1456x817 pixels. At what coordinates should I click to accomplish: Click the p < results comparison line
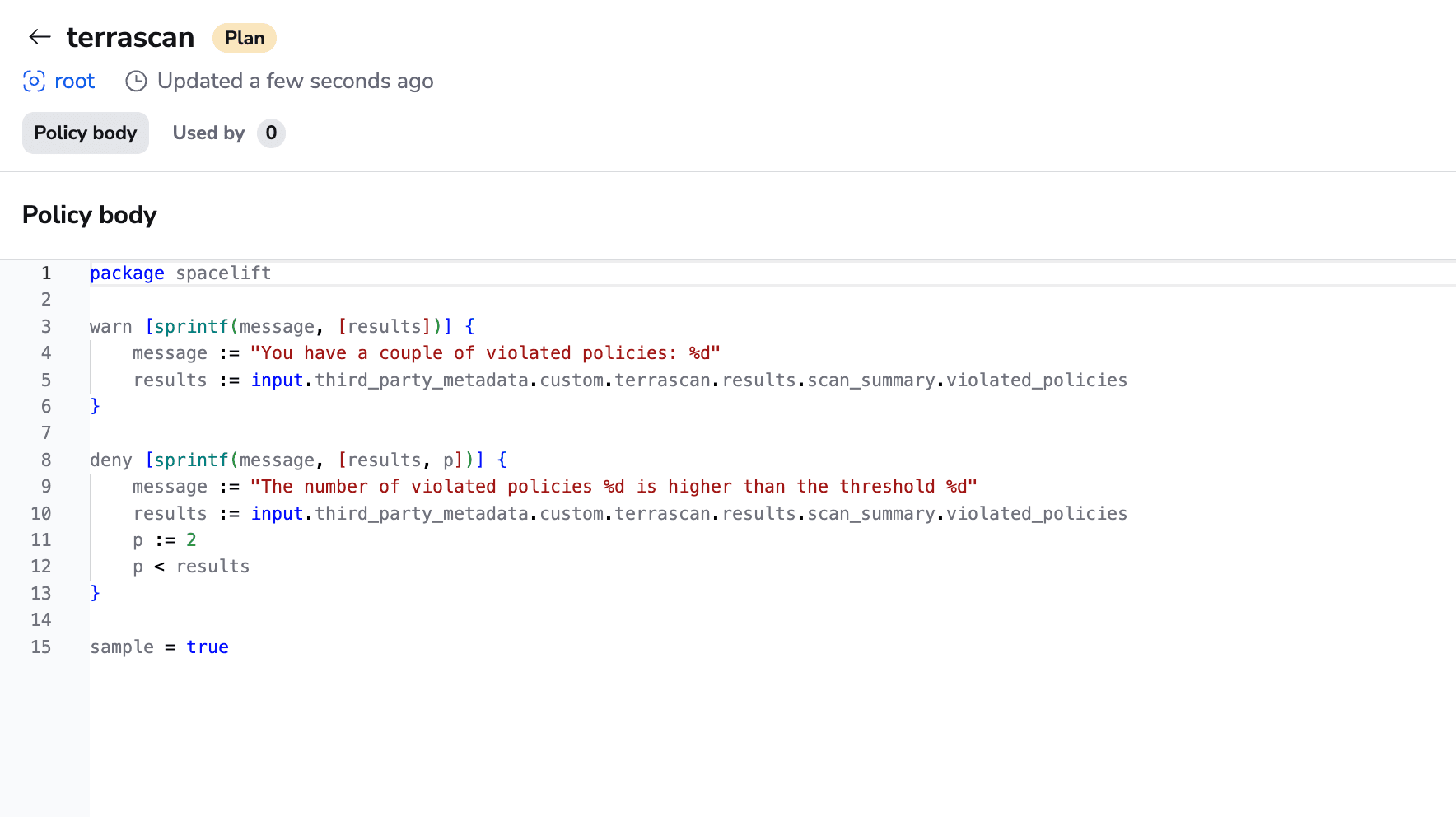(x=191, y=566)
